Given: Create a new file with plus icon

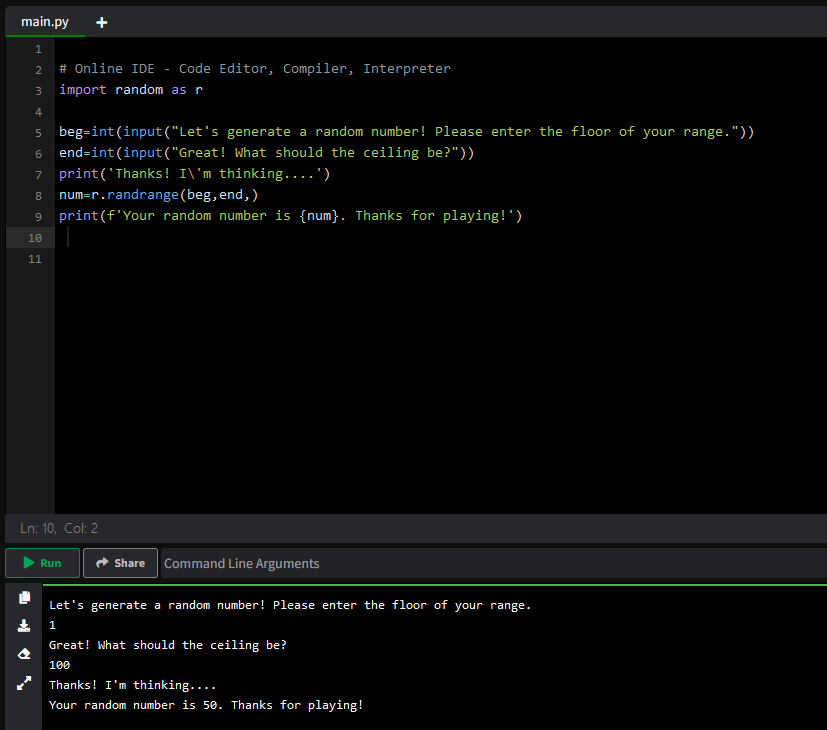Looking at the screenshot, I should coord(101,21).
